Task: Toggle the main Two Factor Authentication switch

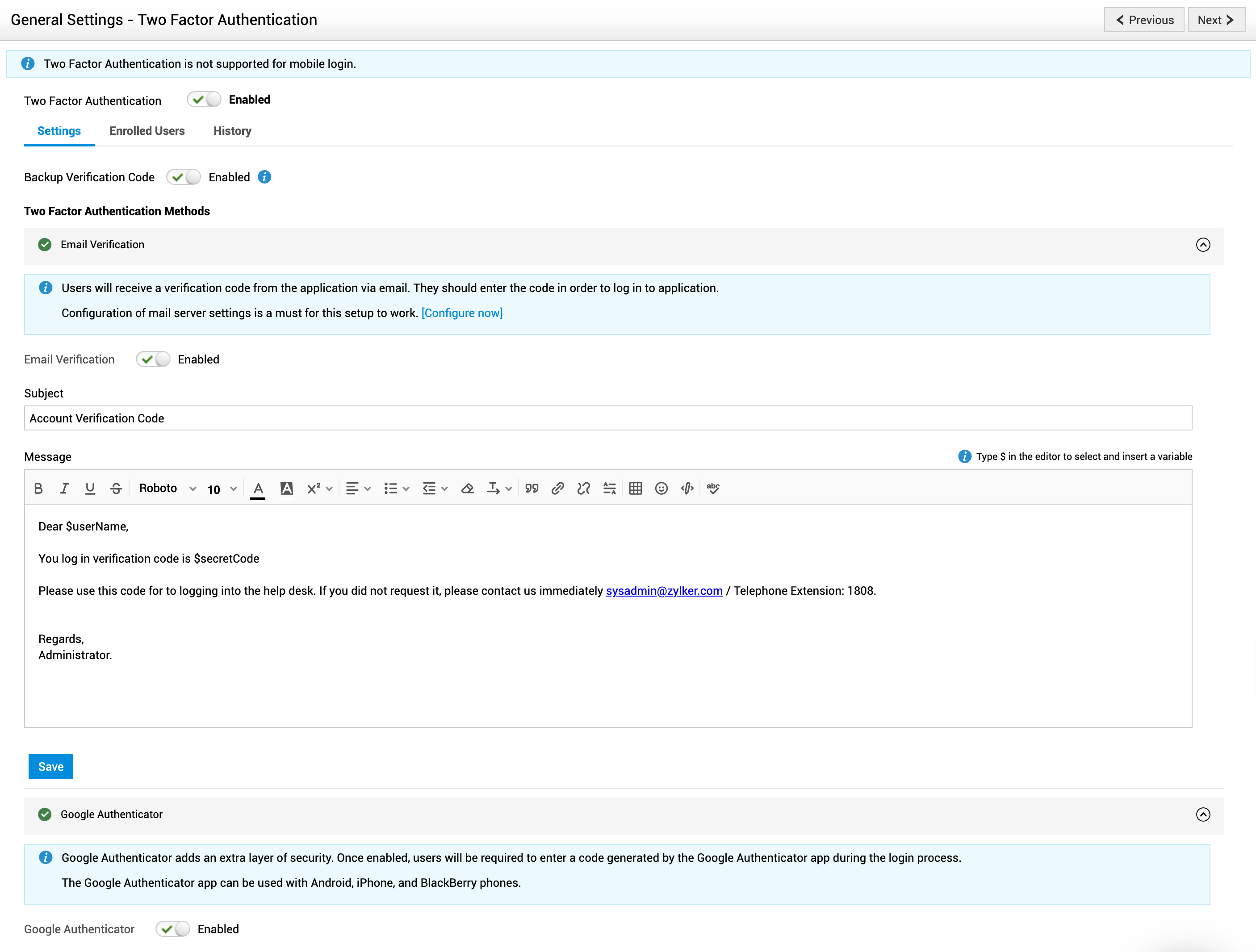Action: coord(204,99)
